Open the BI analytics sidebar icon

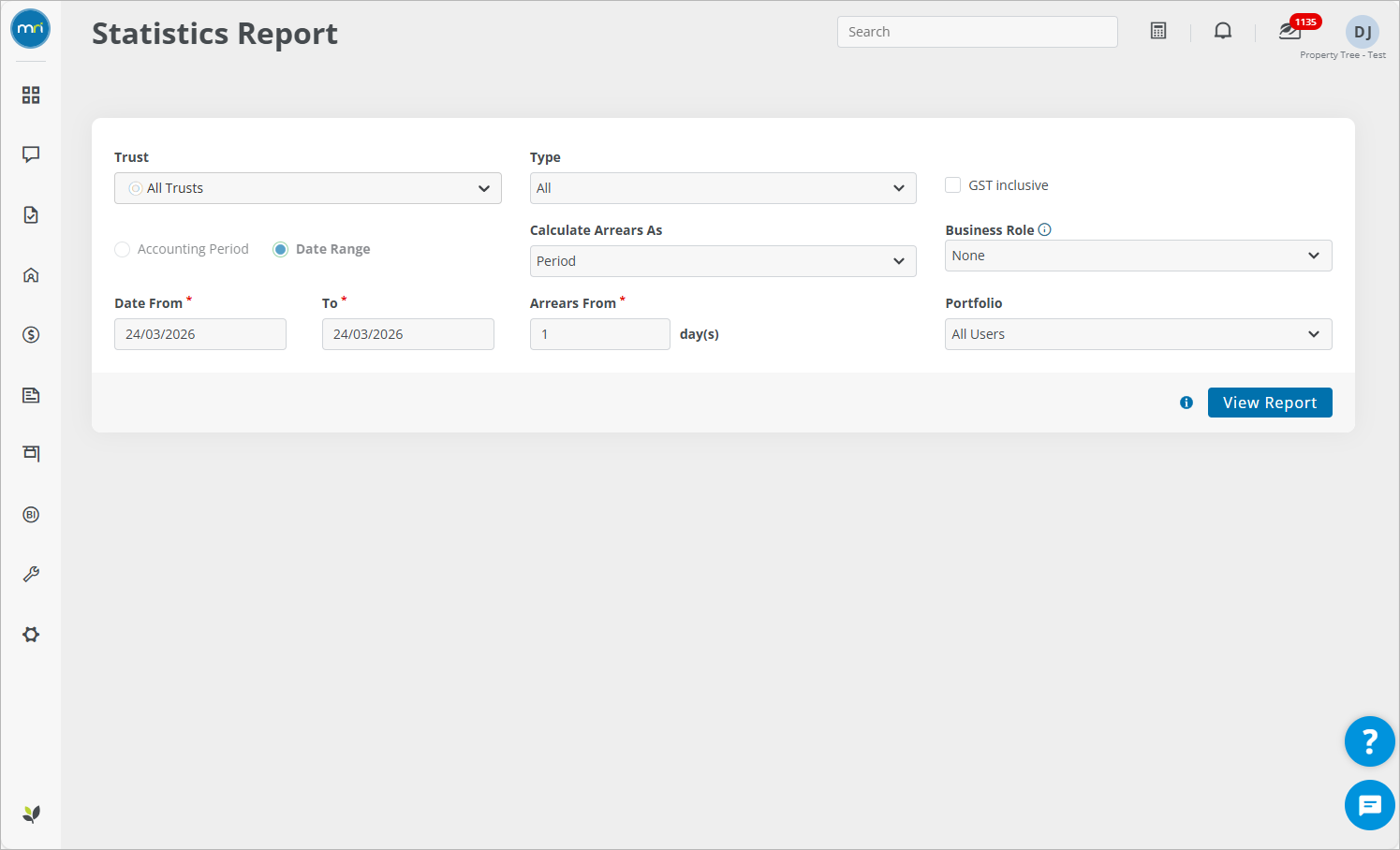[31, 514]
